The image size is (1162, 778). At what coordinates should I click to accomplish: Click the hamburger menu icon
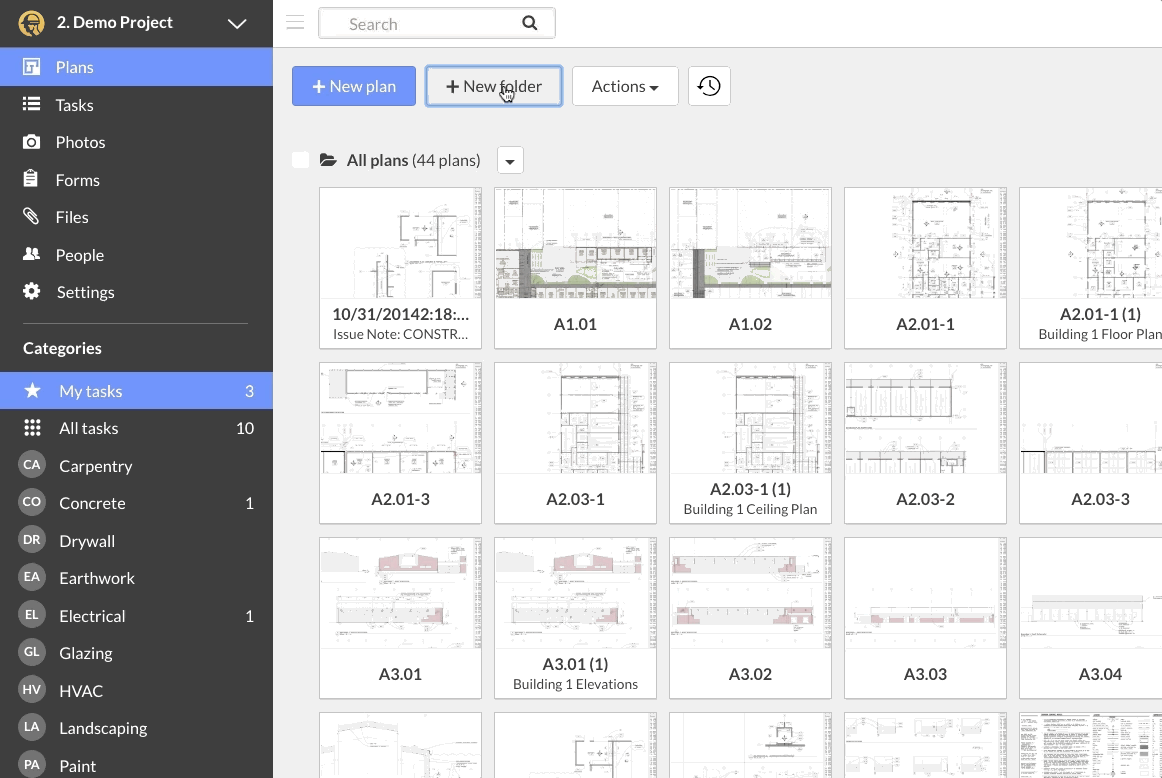(x=295, y=23)
